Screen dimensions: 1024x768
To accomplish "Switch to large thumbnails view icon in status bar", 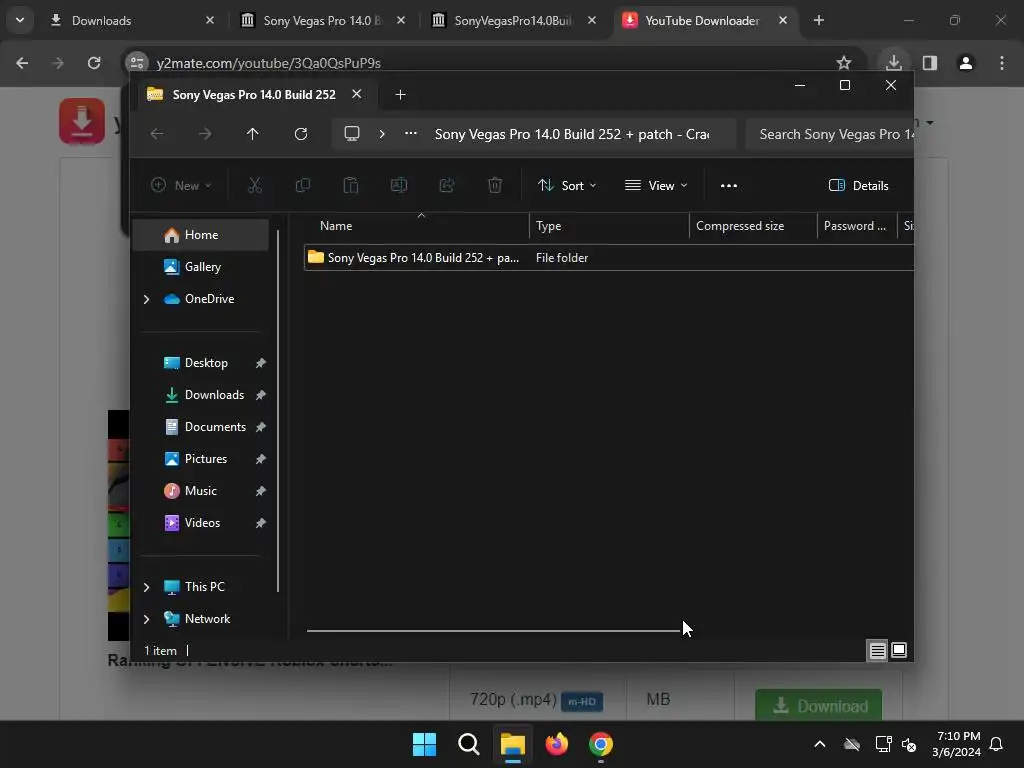I will coord(899,650).
